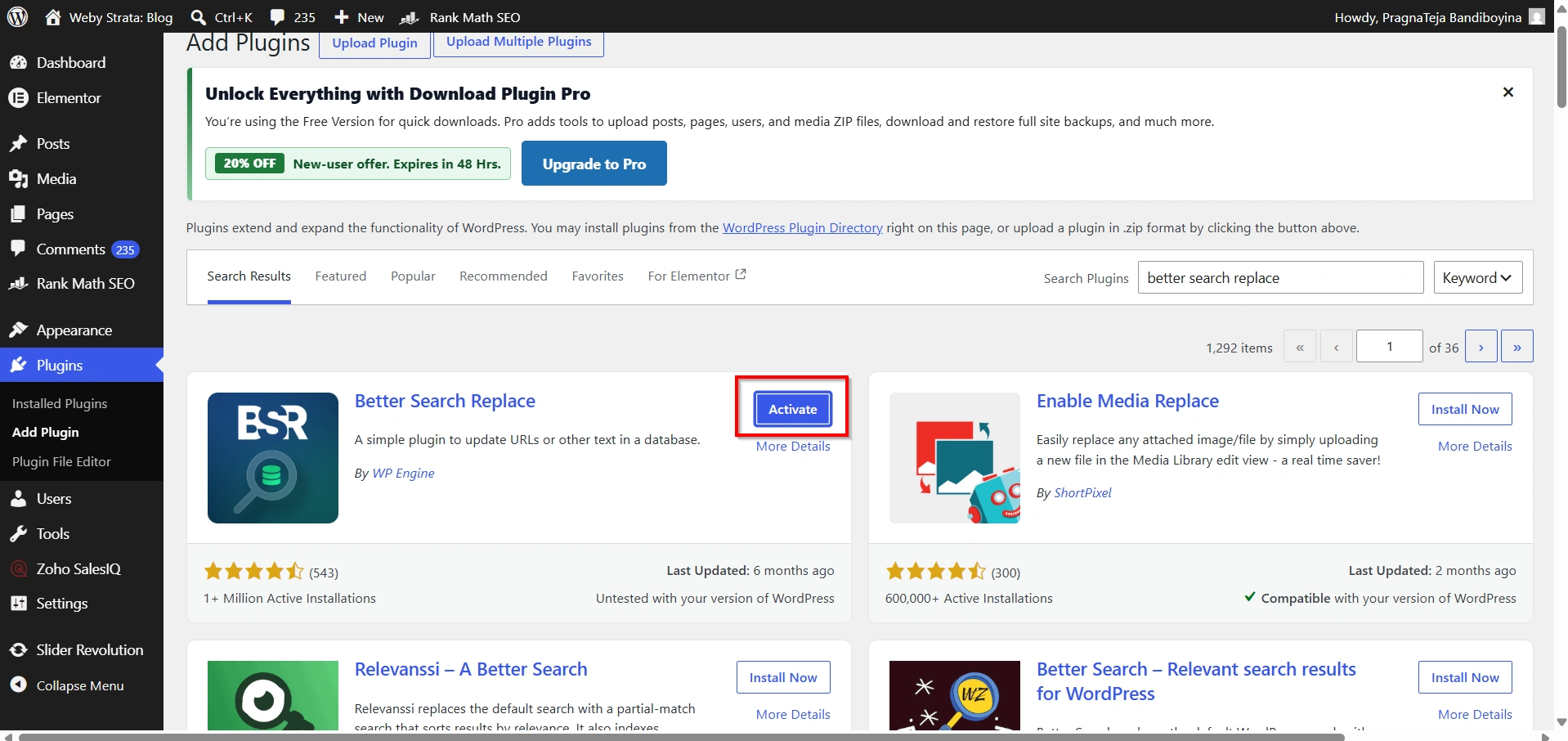View More Details for Better Search Replace
1568x741 pixels.
[793, 447]
